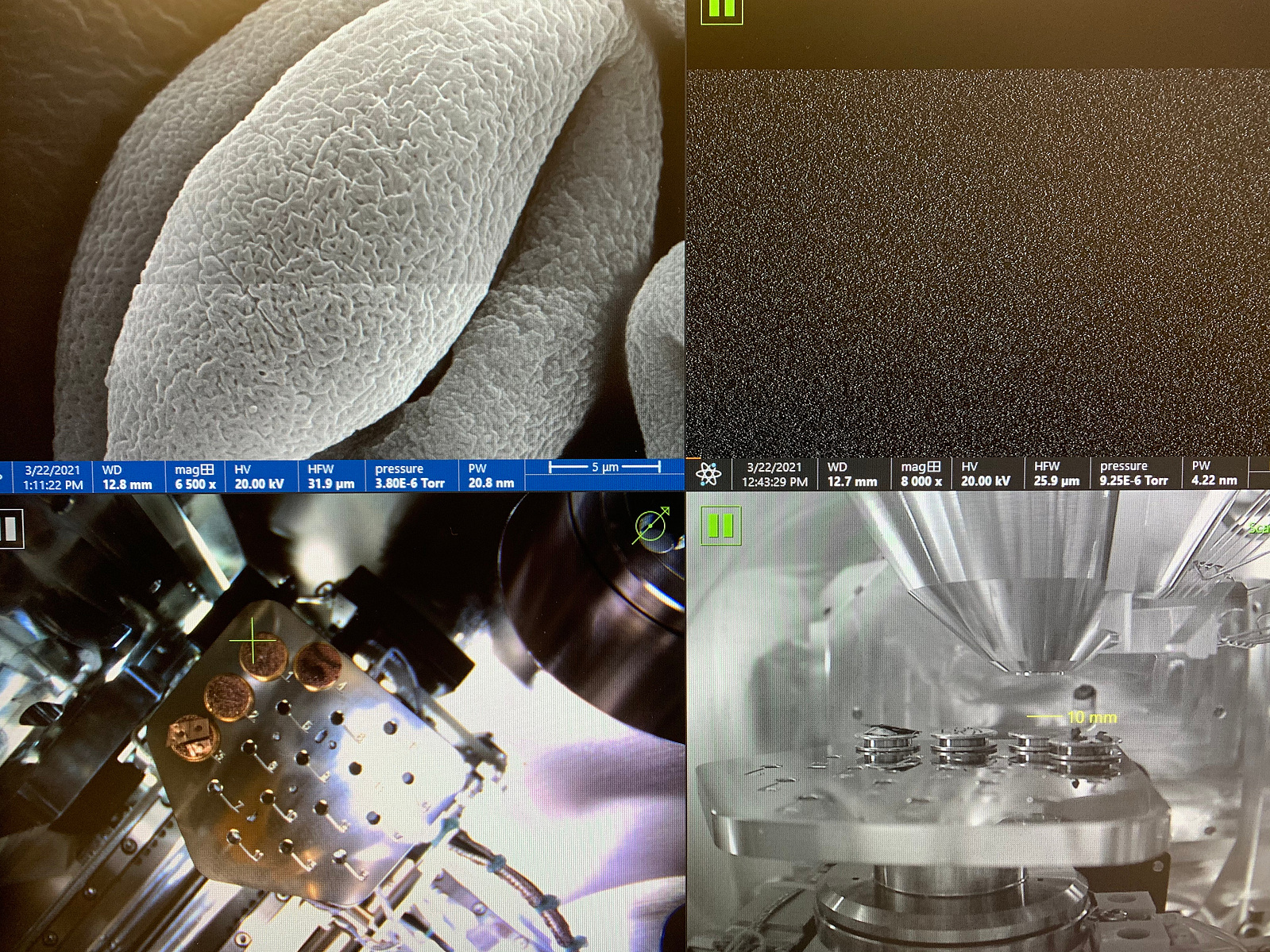Click the HFW 25.9 µm value
The image size is (1270, 952).
[x=1056, y=480]
